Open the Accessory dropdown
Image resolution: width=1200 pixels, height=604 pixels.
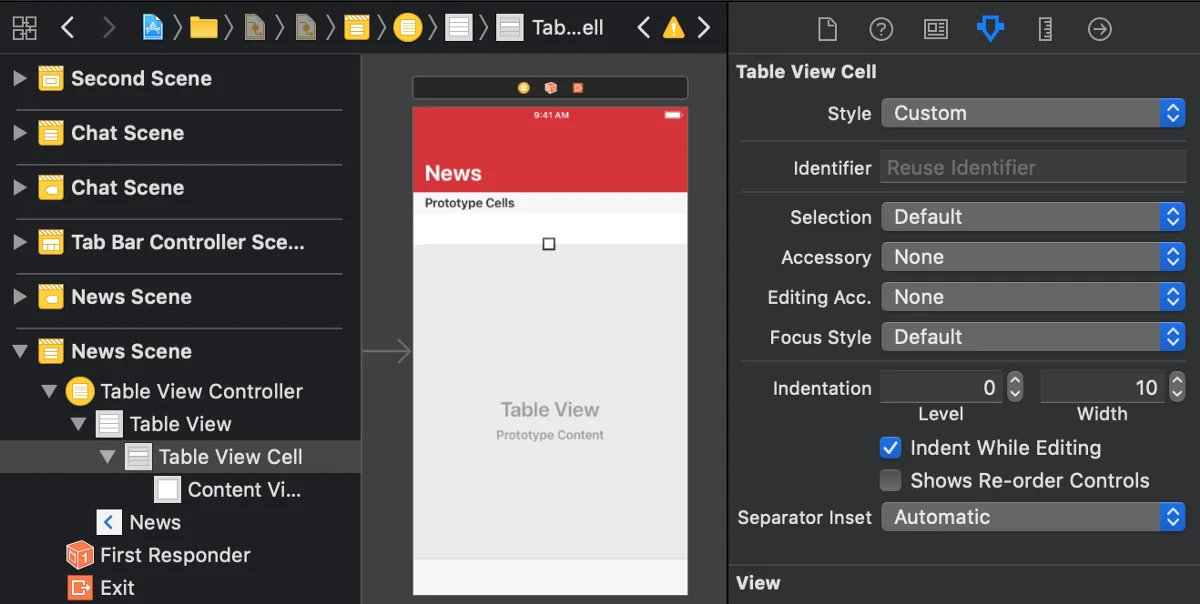1033,257
